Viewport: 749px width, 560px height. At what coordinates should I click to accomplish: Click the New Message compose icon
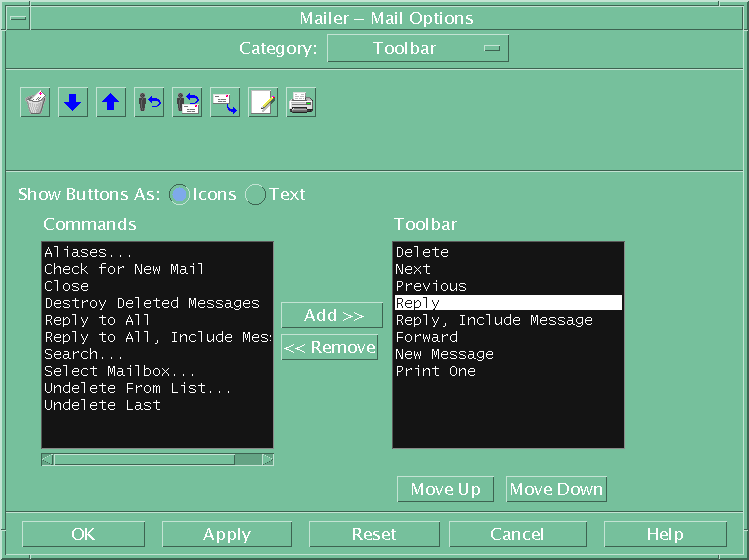click(263, 103)
